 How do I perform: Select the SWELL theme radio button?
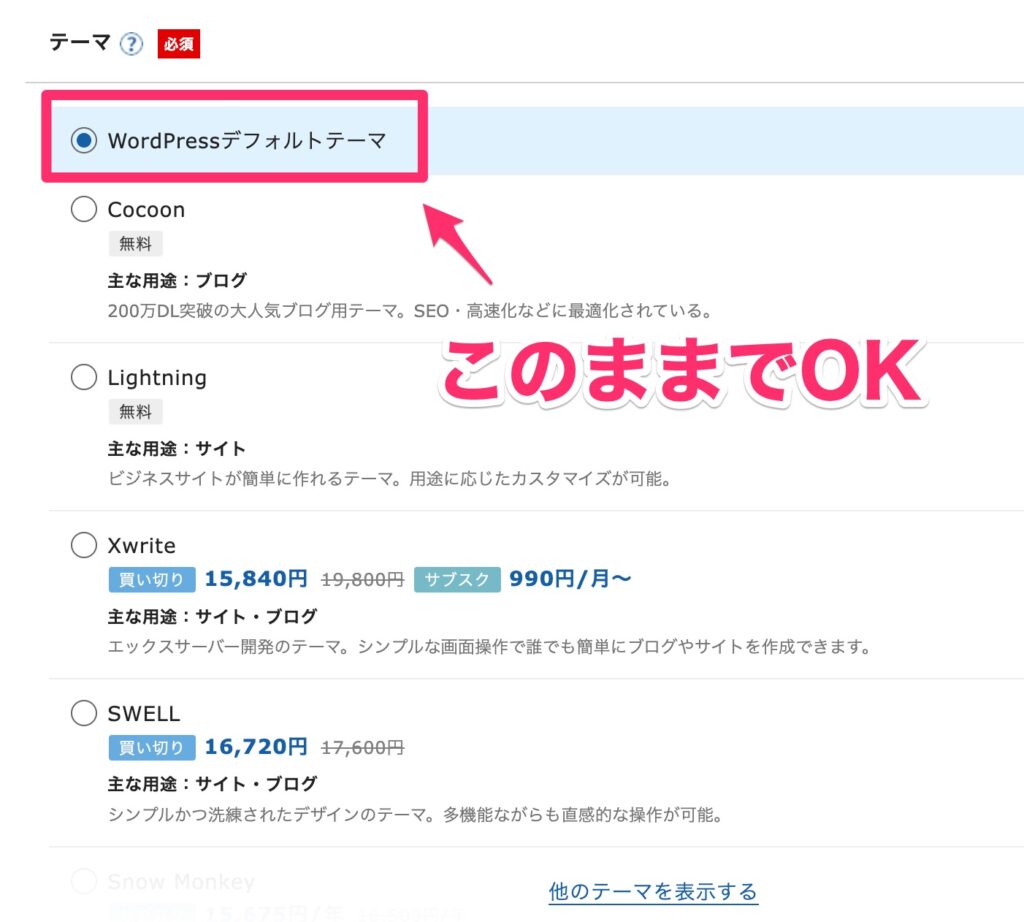pyautogui.click(x=84, y=714)
